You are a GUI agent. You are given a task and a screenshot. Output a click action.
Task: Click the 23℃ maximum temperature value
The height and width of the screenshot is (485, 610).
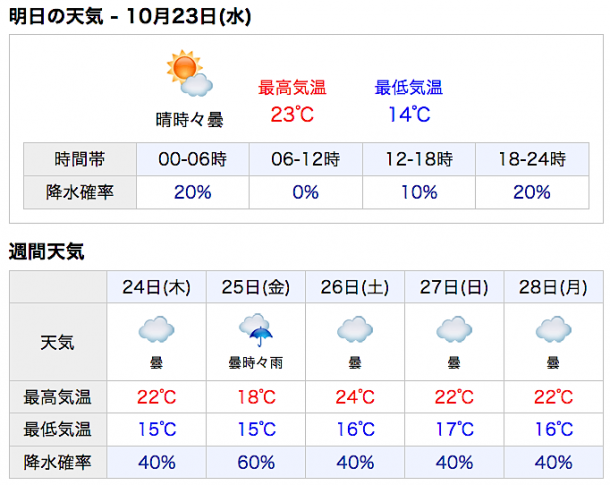pyautogui.click(x=292, y=114)
